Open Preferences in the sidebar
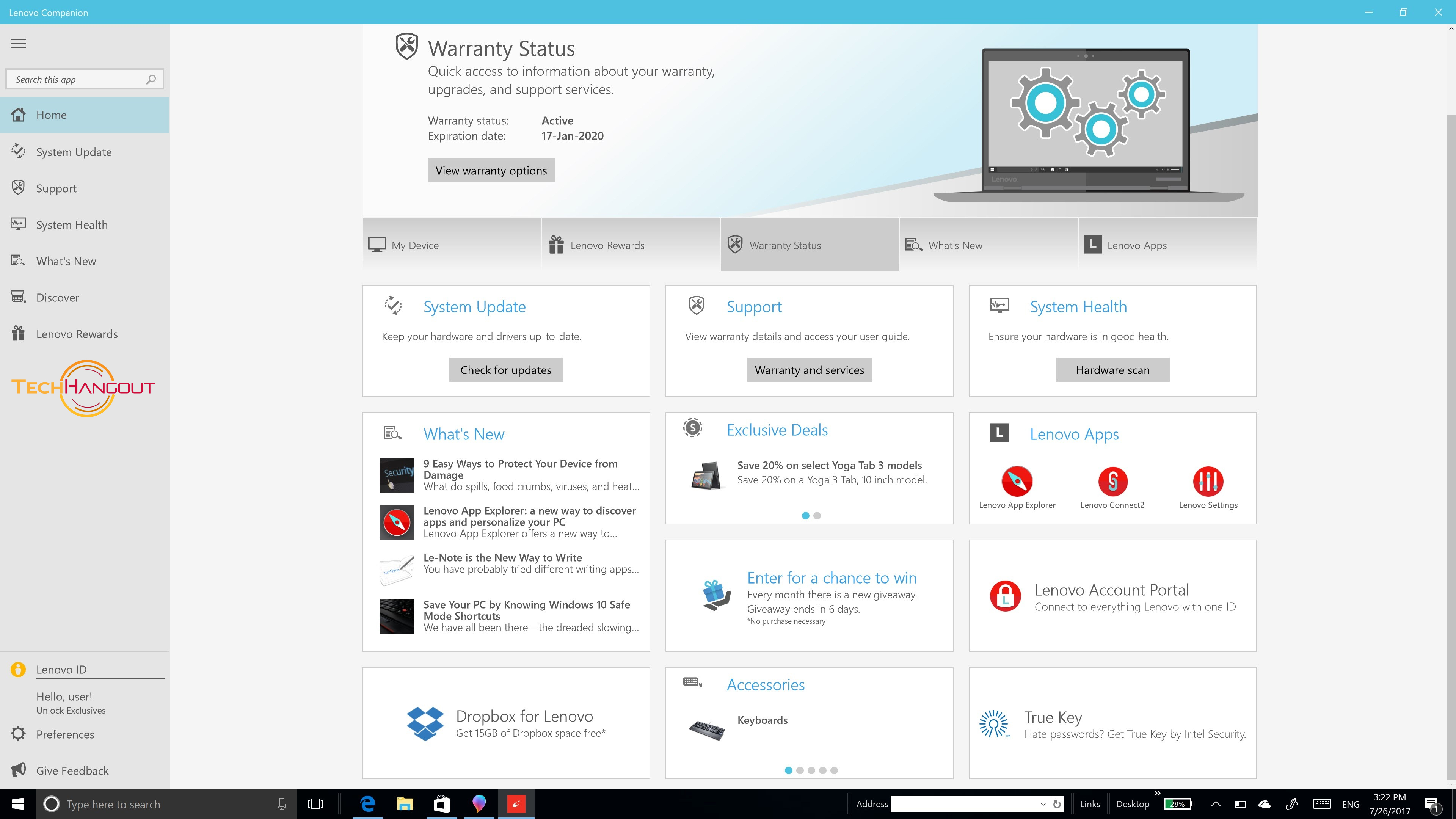The width and height of the screenshot is (1456, 819). [85, 734]
